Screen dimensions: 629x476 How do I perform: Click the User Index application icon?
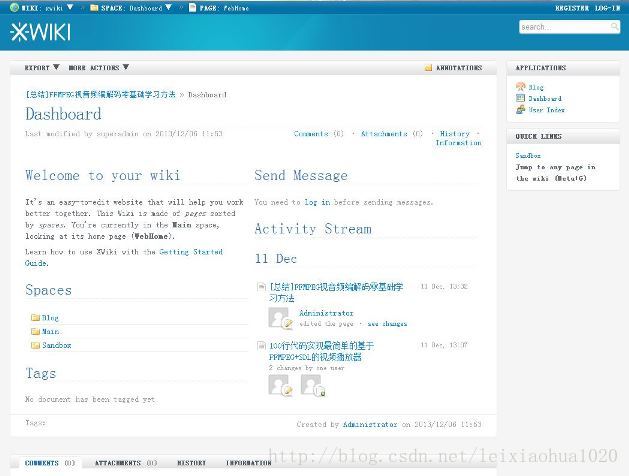[520, 109]
